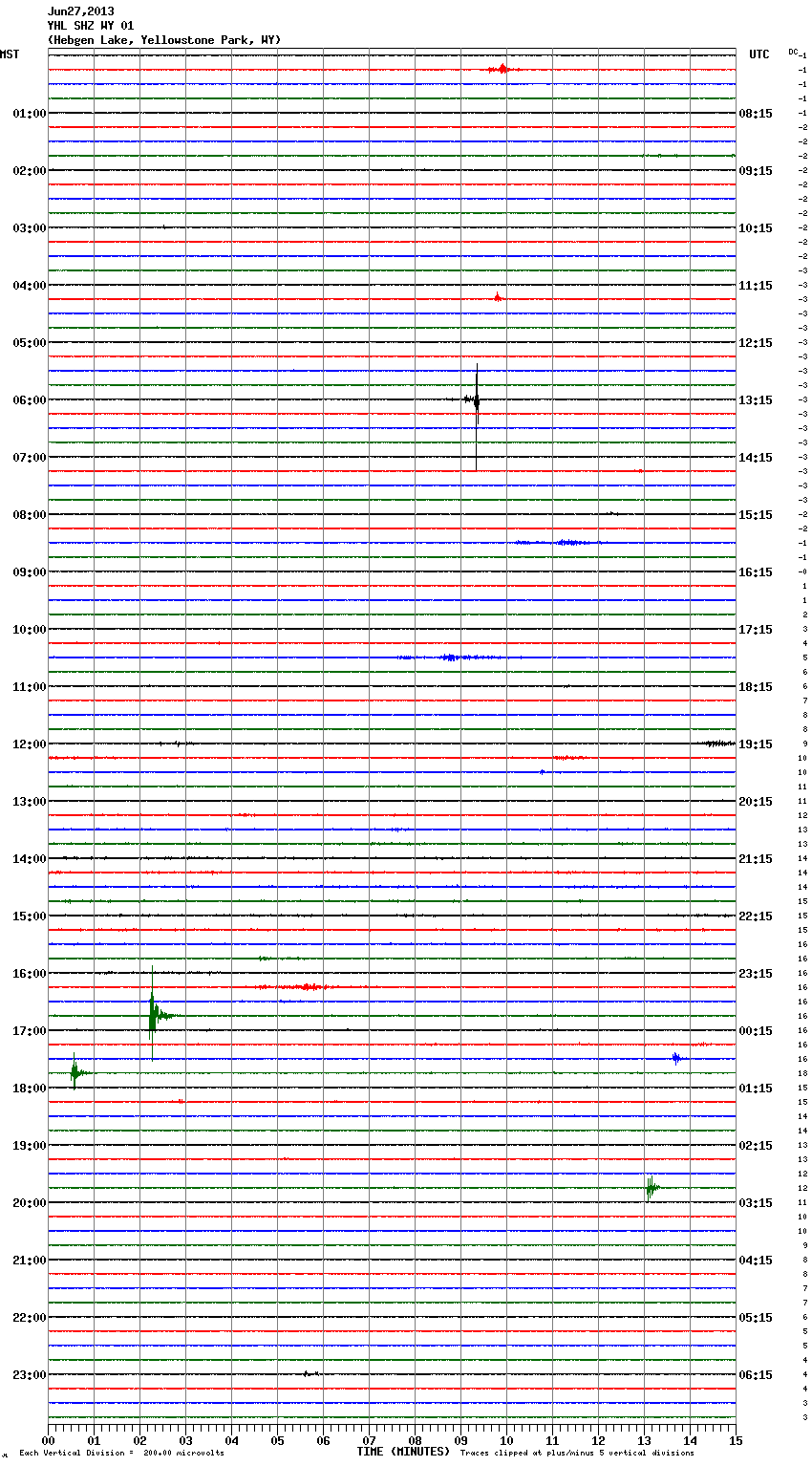The width and height of the screenshot is (812, 1466).
Task: Click the 00:15 UTC row label
Action: pyautogui.click(x=756, y=1031)
